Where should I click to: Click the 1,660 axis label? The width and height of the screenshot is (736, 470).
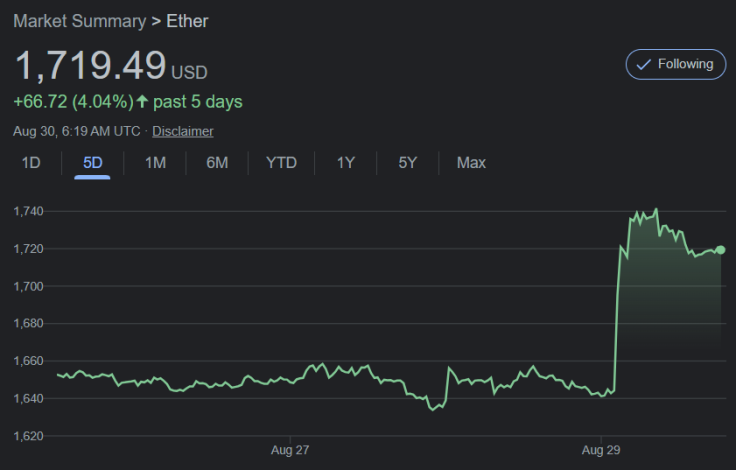[28, 361]
